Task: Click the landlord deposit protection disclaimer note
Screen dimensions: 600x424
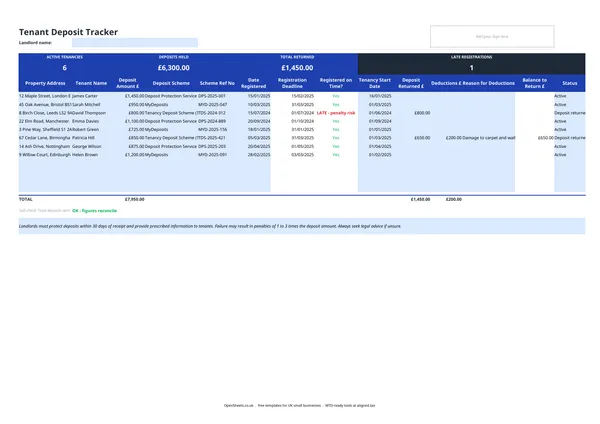Action: pos(302,226)
